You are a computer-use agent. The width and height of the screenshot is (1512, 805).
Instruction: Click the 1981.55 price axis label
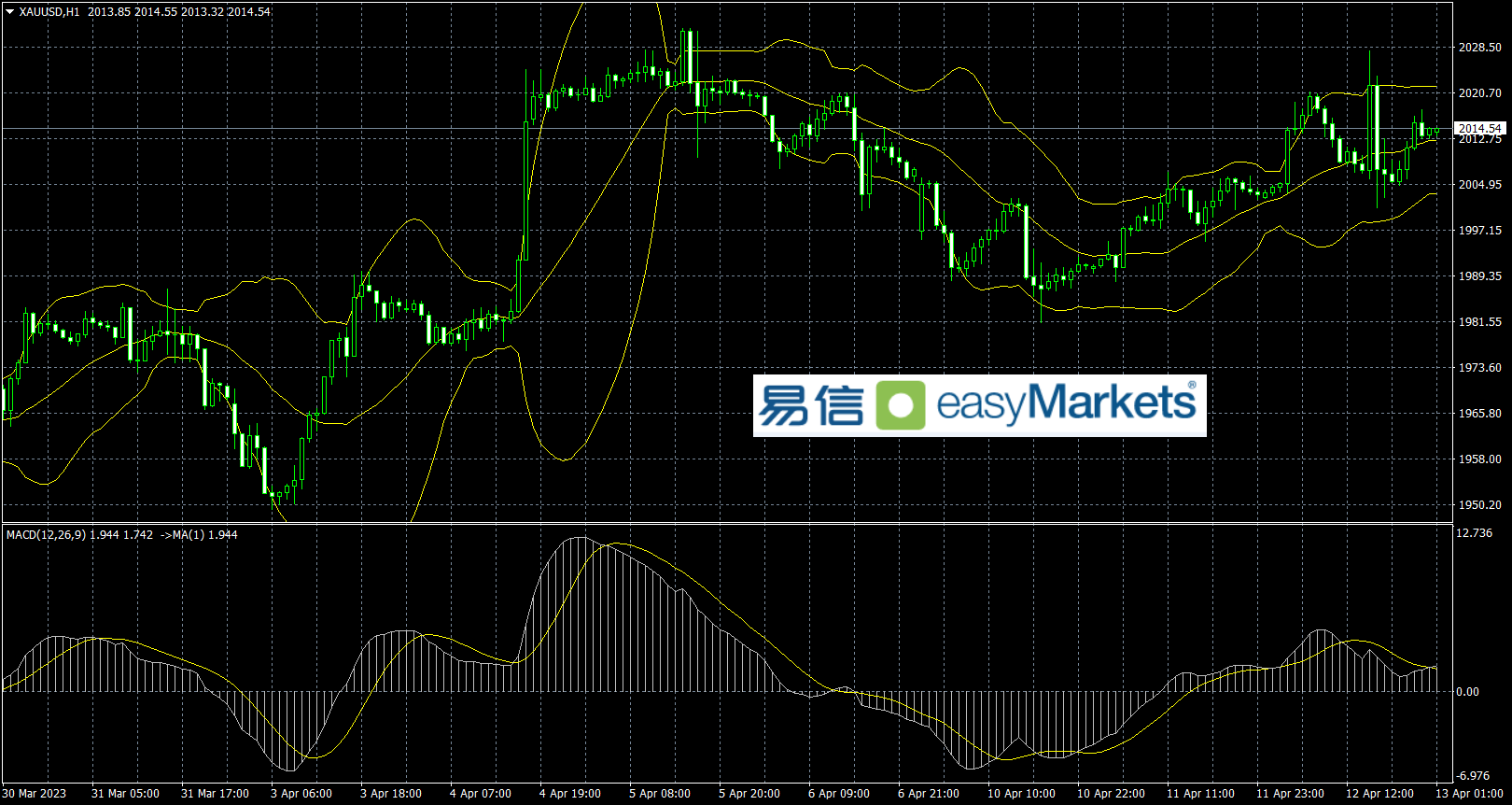(1480, 322)
